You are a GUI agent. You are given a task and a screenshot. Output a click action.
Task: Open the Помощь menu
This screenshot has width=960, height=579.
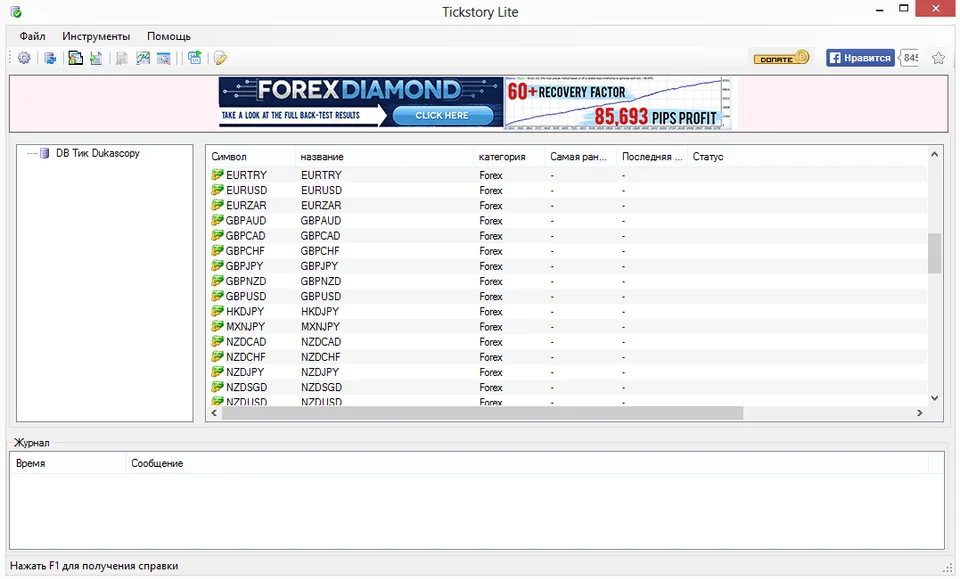pos(169,36)
